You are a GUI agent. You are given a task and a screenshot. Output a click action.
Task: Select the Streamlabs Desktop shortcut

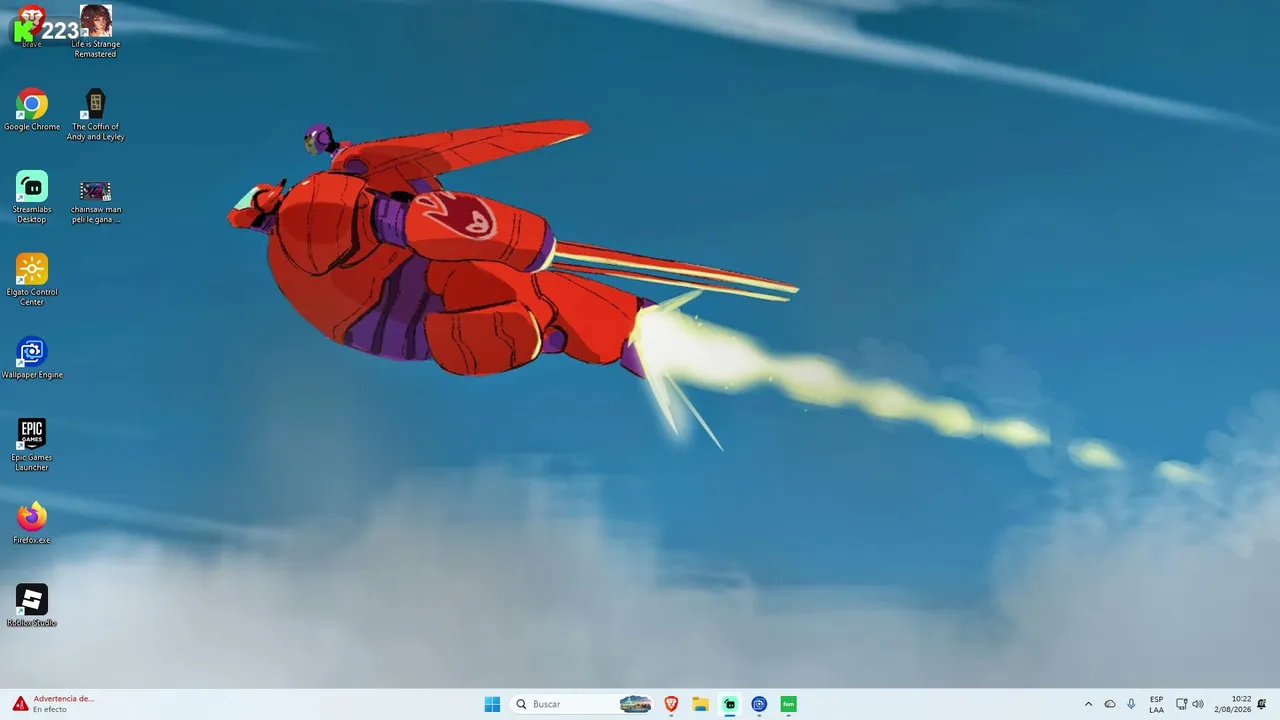click(32, 197)
